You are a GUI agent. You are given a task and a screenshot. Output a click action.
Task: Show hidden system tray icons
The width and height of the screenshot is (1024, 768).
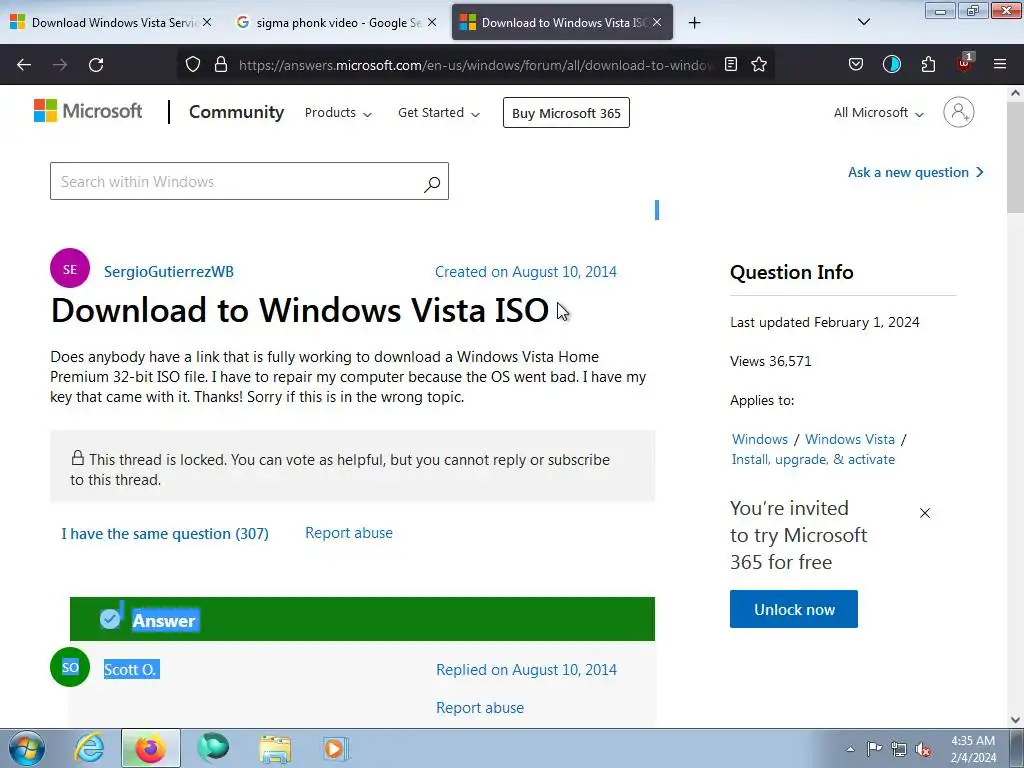850,749
